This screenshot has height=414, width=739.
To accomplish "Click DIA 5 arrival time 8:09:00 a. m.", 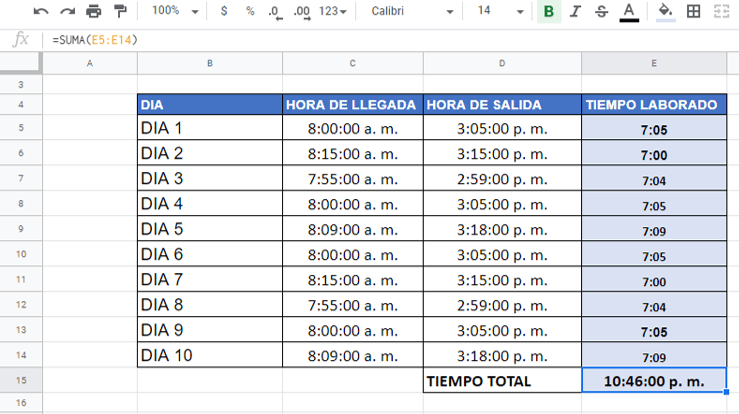I will [x=353, y=229].
